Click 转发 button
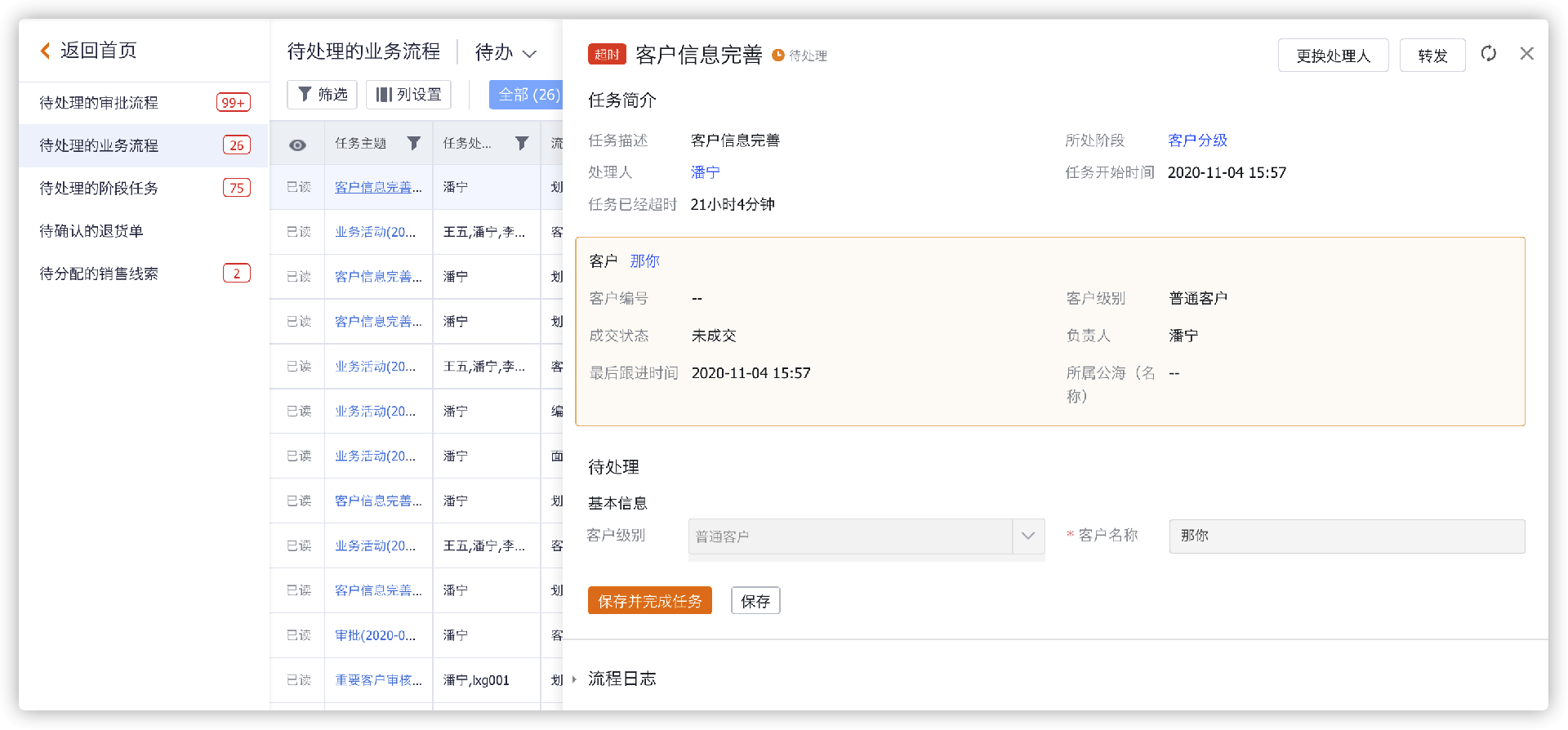 coord(1432,56)
